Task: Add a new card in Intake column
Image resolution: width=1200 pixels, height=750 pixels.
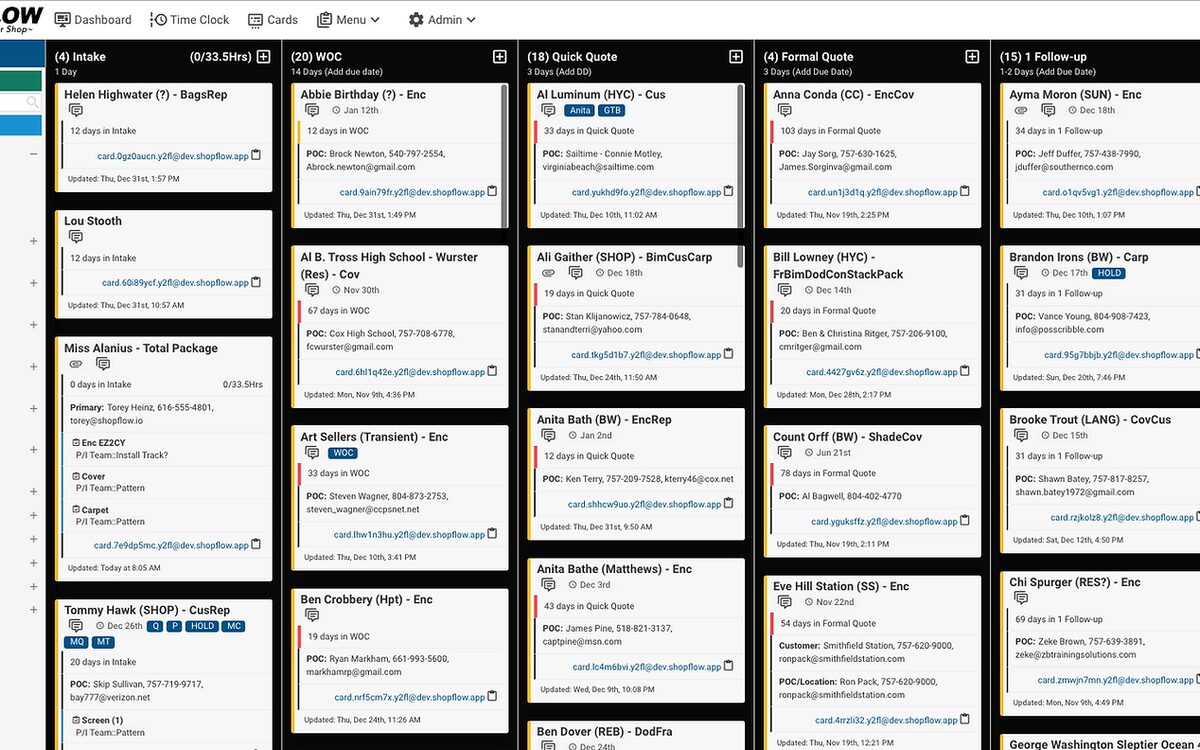Action: point(263,57)
